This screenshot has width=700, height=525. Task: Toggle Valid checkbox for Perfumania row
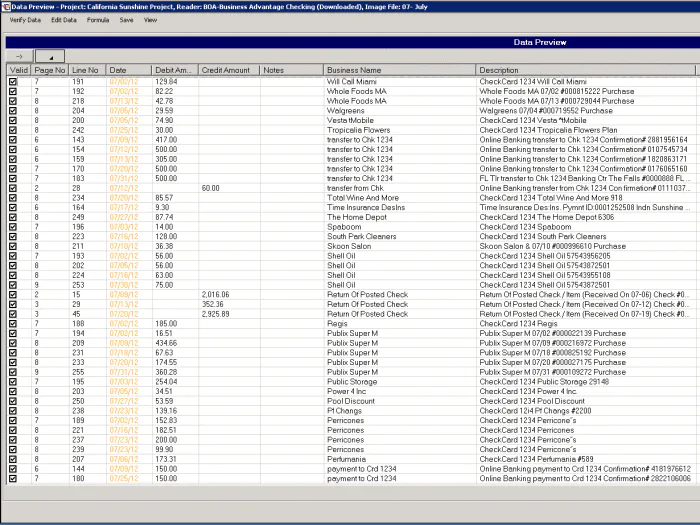tap(12, 459)
